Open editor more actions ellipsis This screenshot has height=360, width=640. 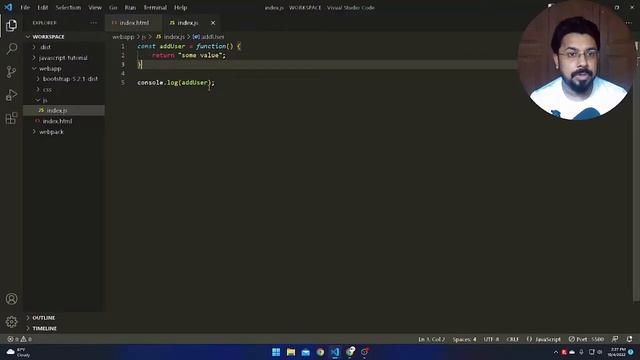coord(629,23)
